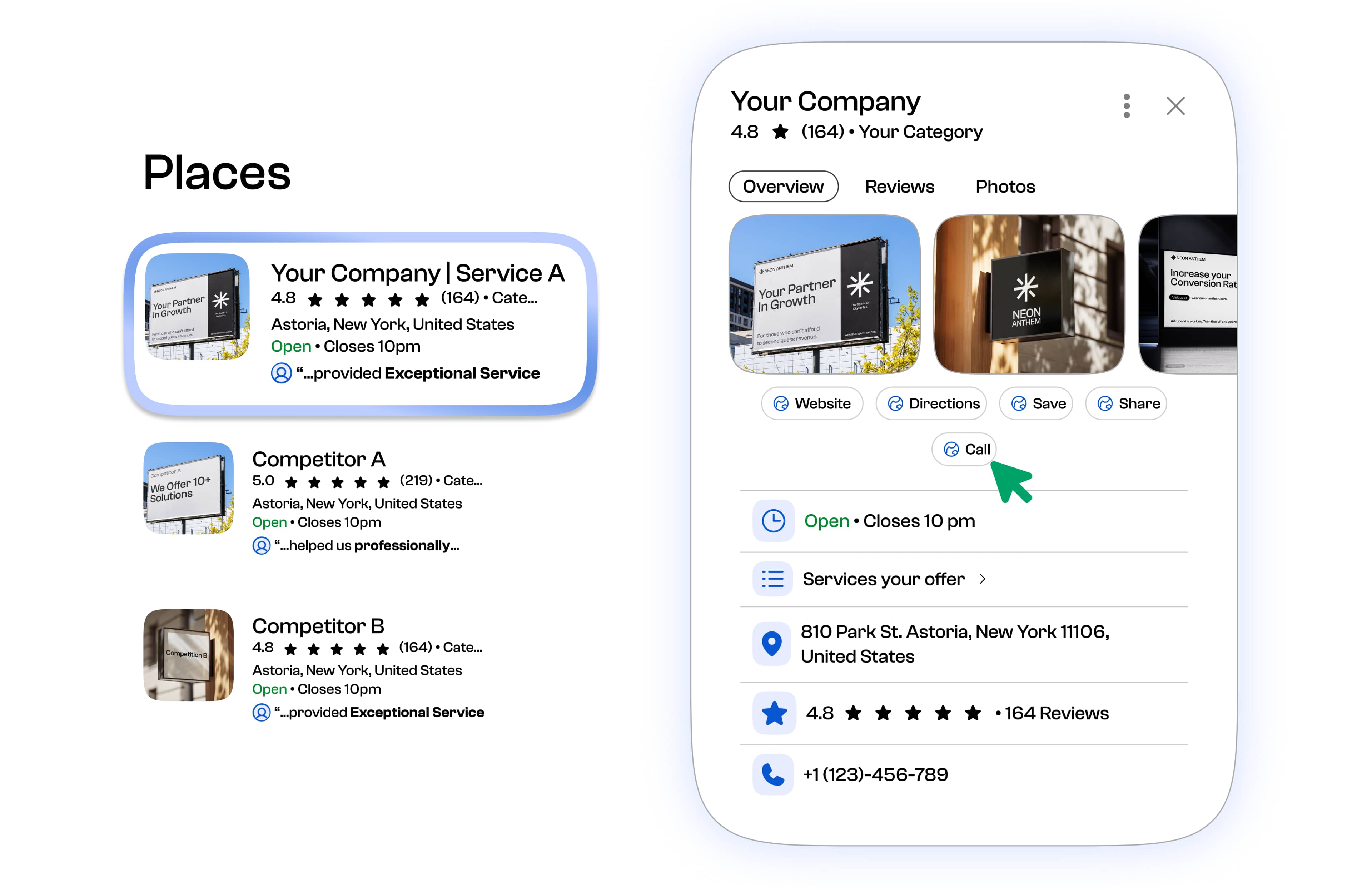Screen dimensions: 1372x887
Task: Click the "...helped us professionally" review snippet
Action: pyautogui.click(x=366, y=545)
